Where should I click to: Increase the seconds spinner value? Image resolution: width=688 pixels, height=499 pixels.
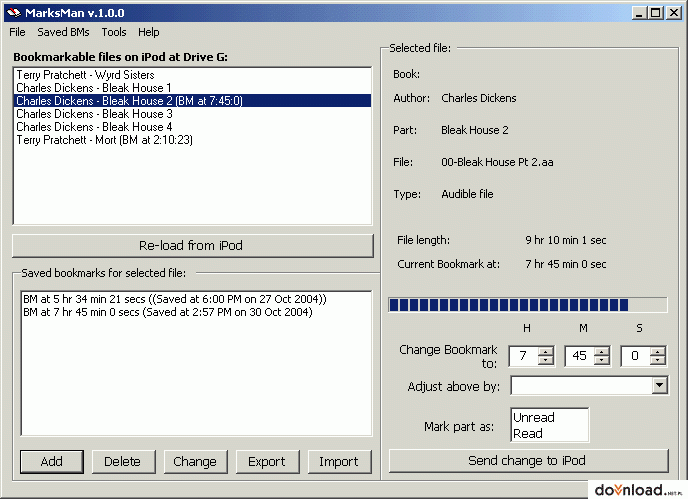tap(658, 351)
